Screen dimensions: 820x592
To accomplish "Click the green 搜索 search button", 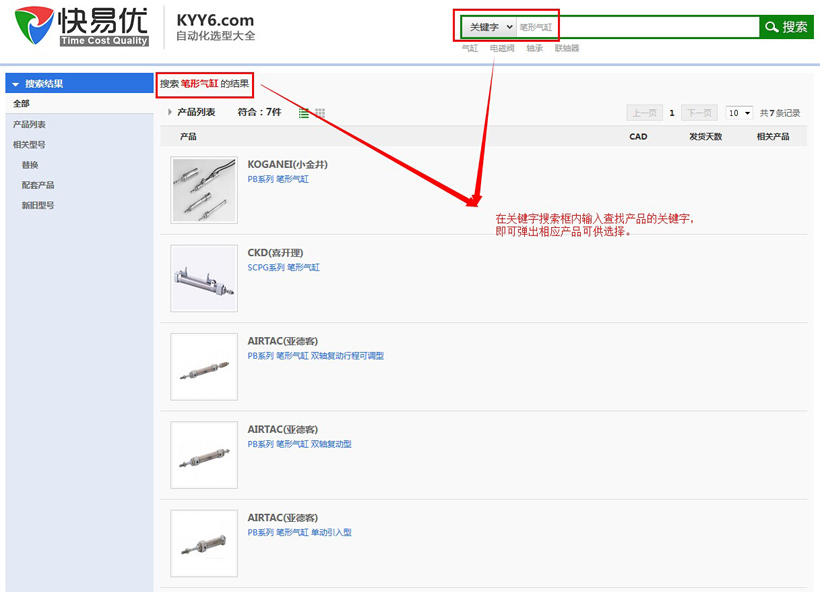I will pyautogui.click(x=786, y=27).
